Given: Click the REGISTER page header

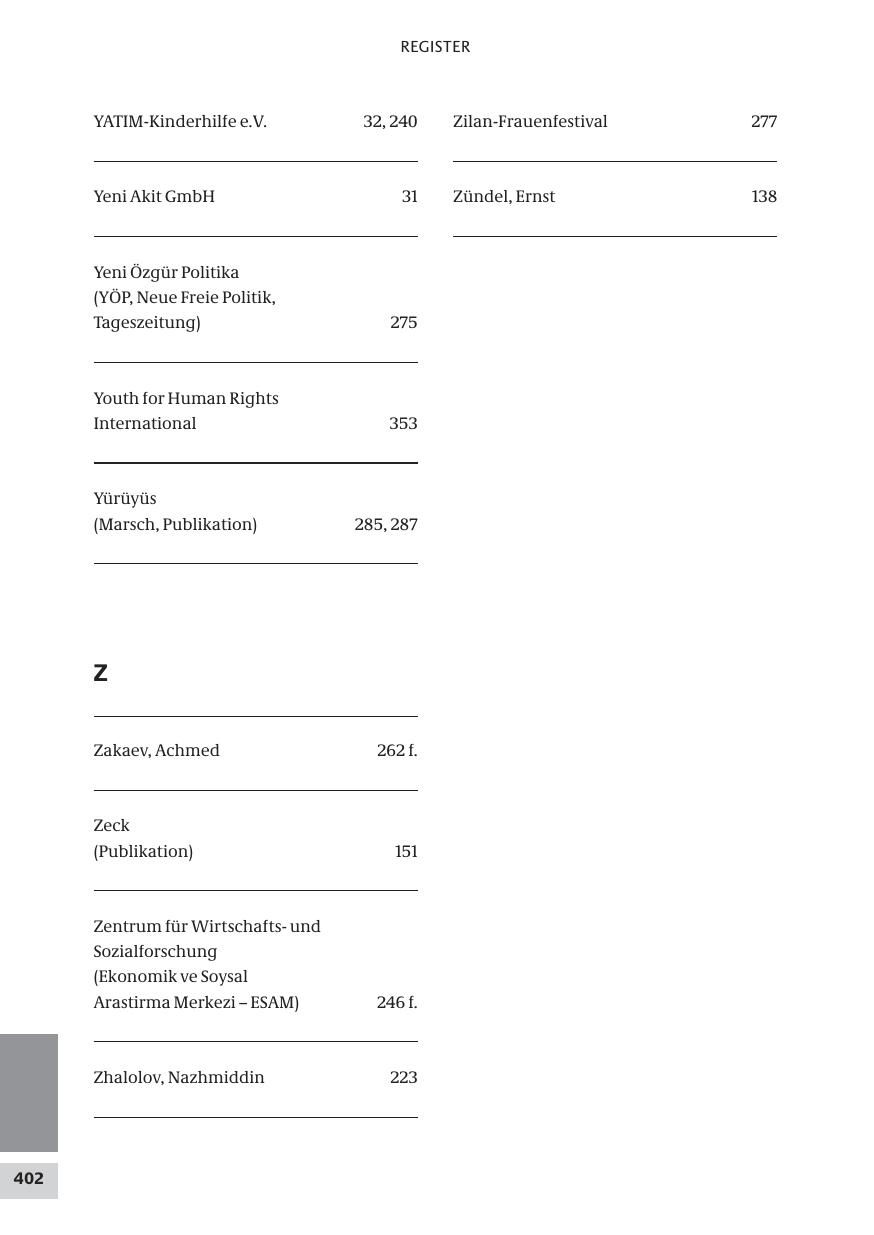Looking at the screenshot, I should (435, 47).
